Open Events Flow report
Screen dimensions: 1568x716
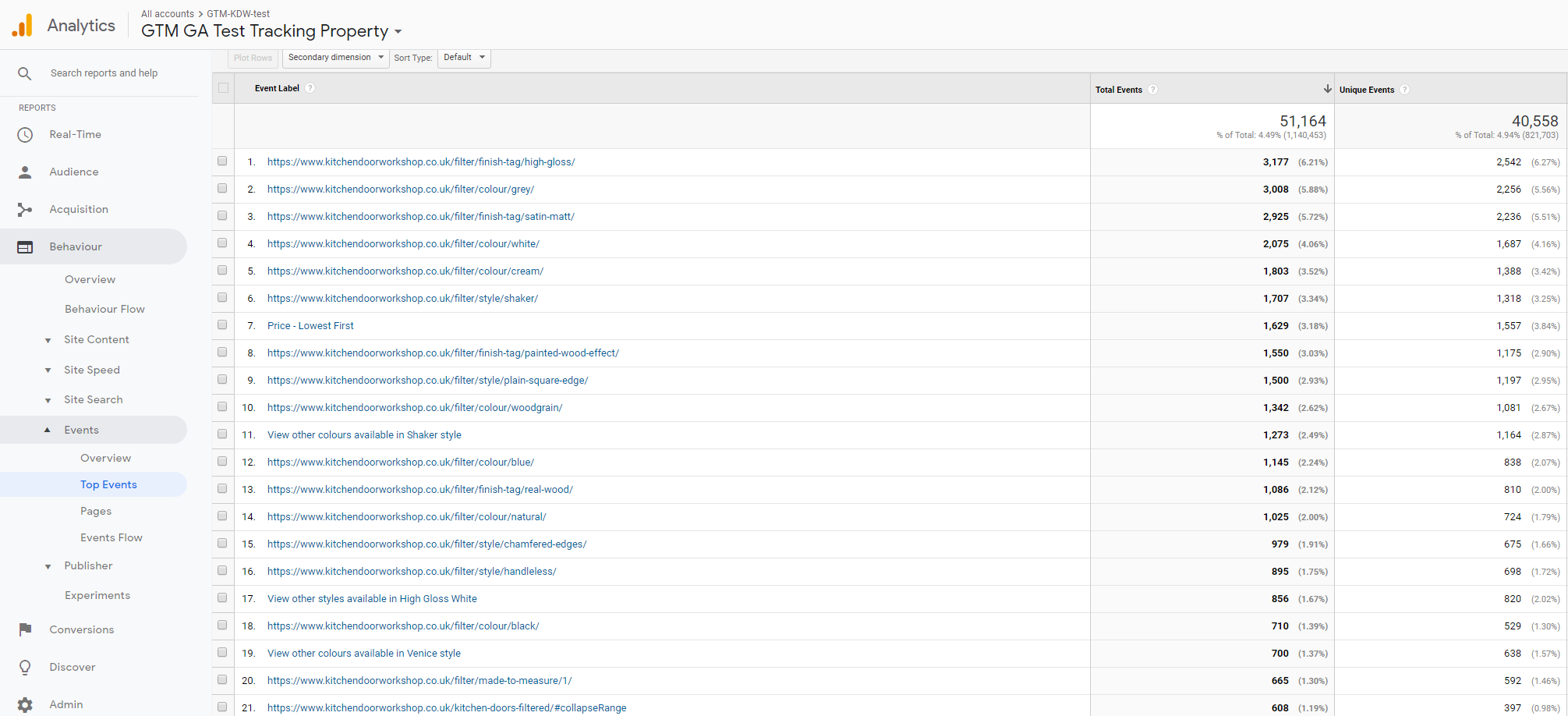(111, 537)
